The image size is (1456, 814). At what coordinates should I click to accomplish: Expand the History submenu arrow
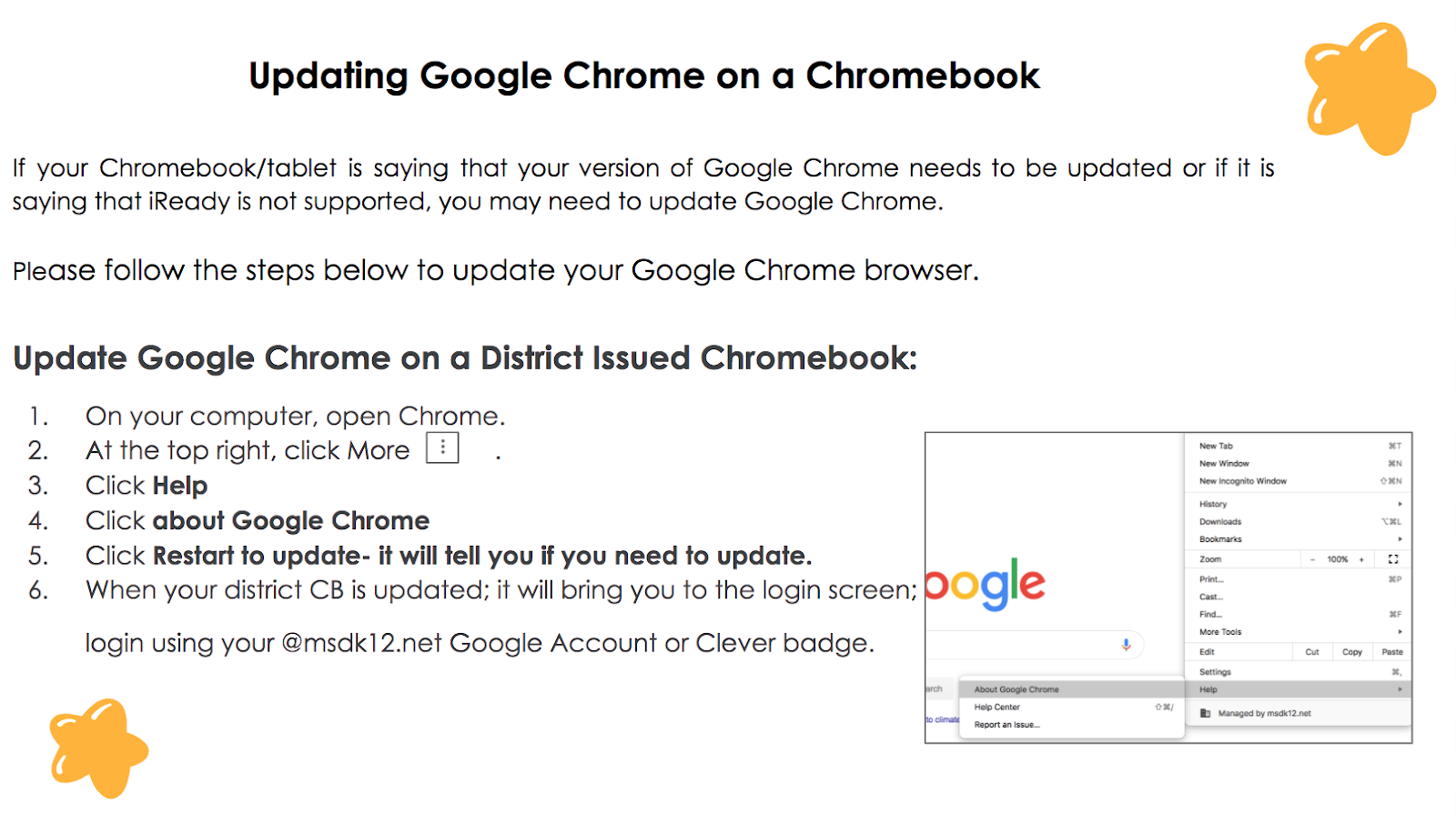(1400, 504)
